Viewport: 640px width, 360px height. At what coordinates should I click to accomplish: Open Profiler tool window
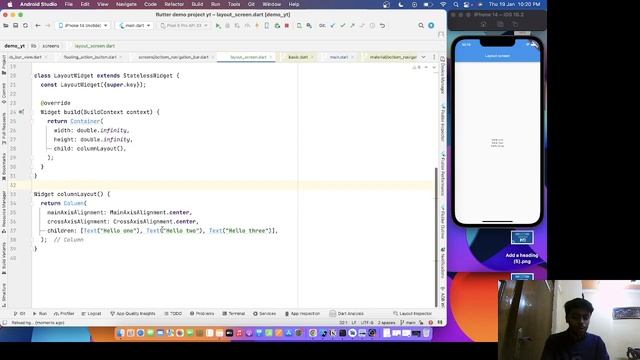[x=64, y=313]
